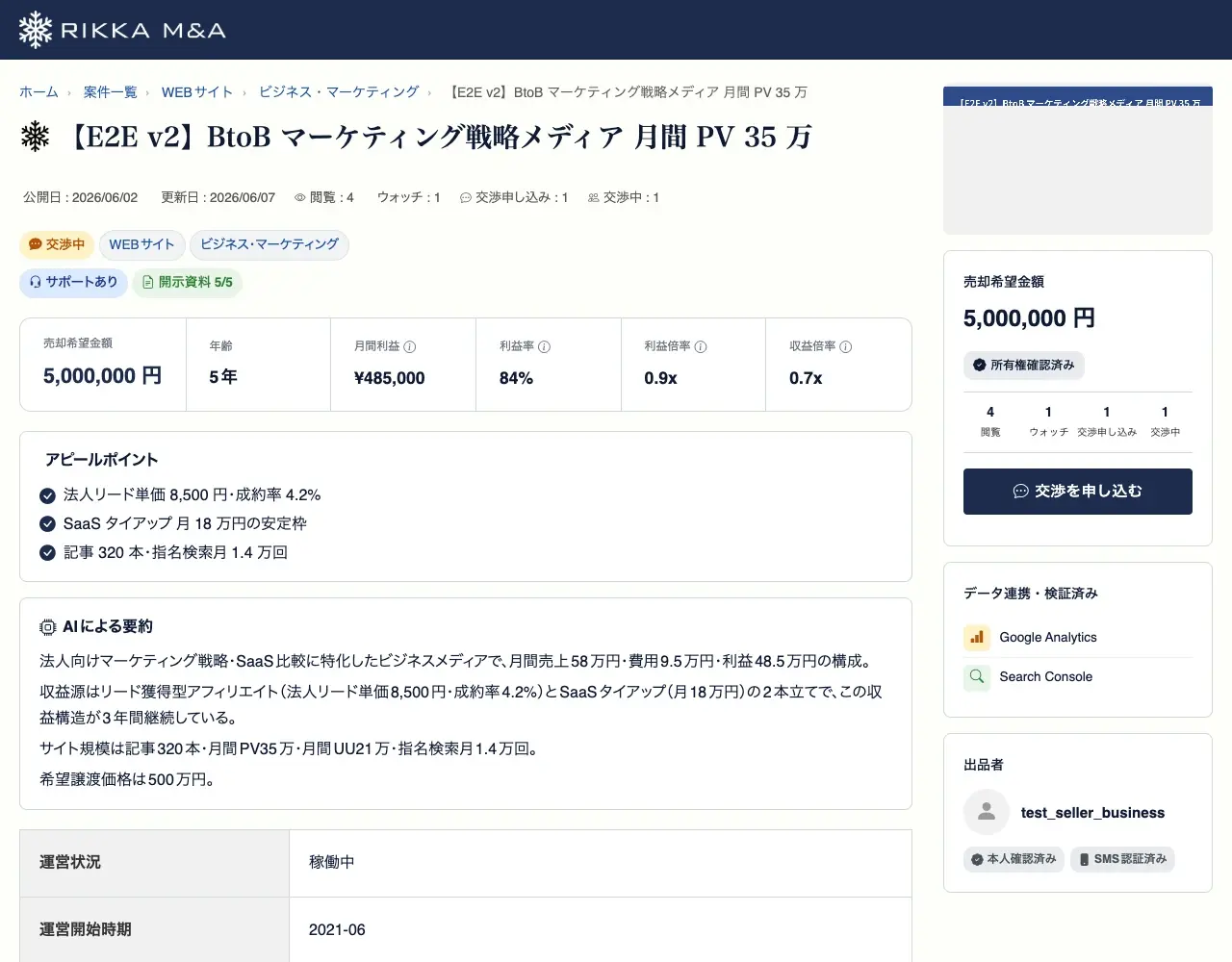Click ウォッチ : 1 in the meta row
This screenshot has height=962, width=1232.
409,197
